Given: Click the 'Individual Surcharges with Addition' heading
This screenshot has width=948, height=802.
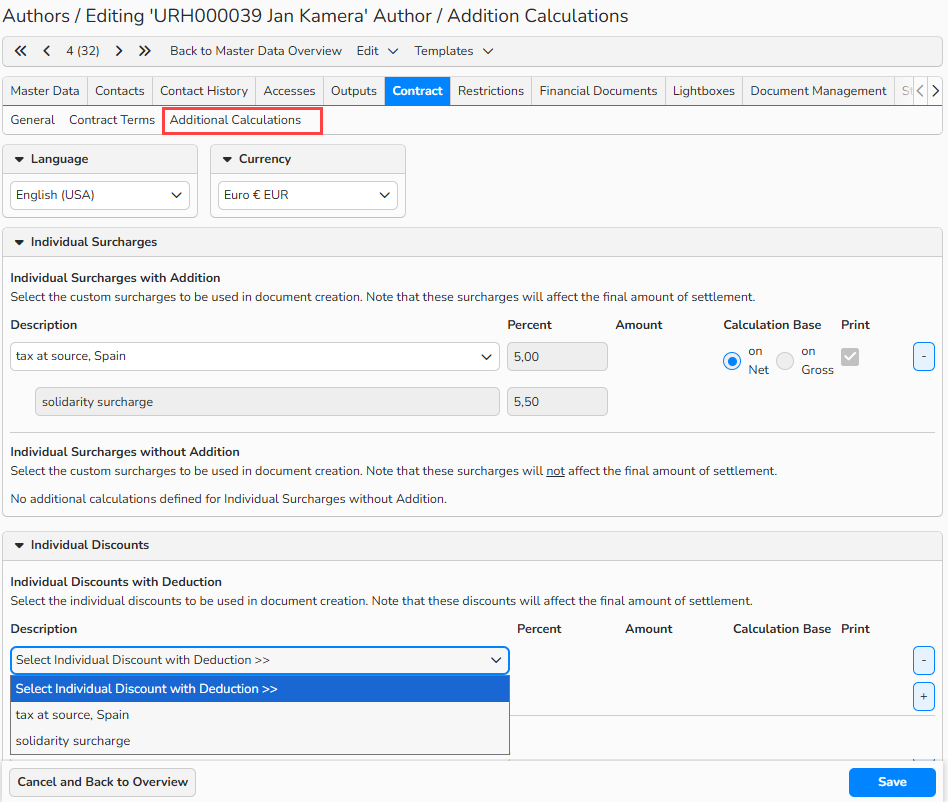Looking at the screenshot, I should point(115,278).
